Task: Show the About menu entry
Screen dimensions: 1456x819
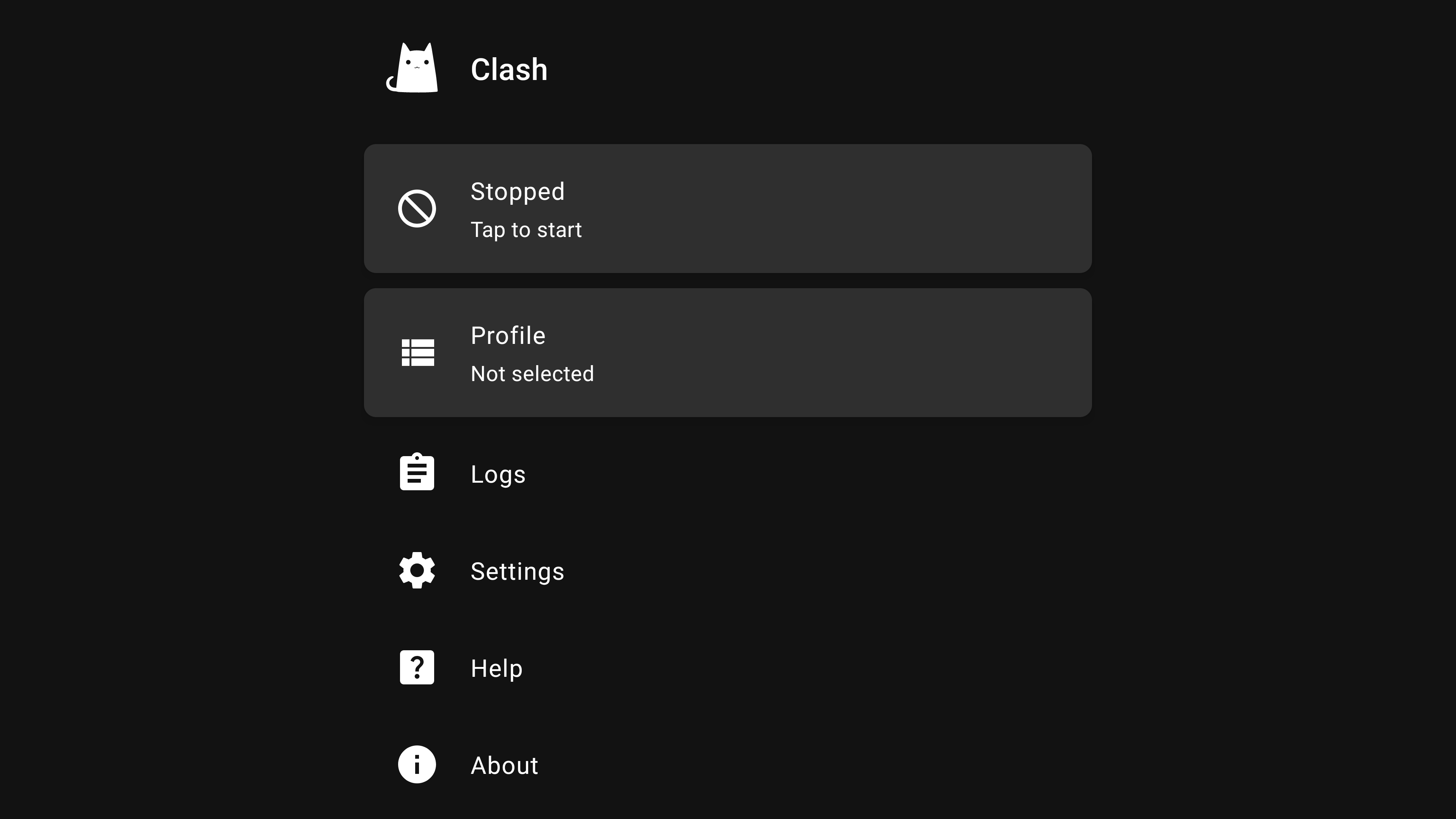Action: pyautogui.click(x=504, y=765)
